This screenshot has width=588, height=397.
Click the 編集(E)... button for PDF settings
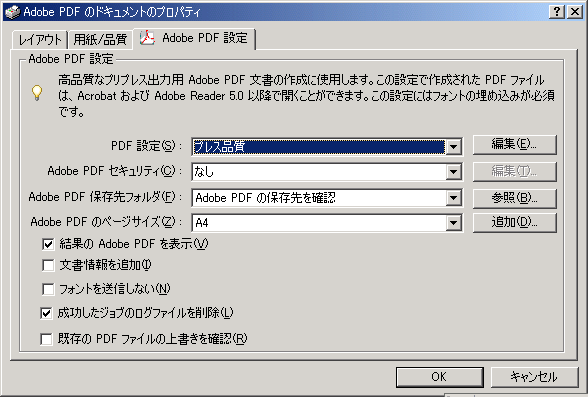coord(514,144)
